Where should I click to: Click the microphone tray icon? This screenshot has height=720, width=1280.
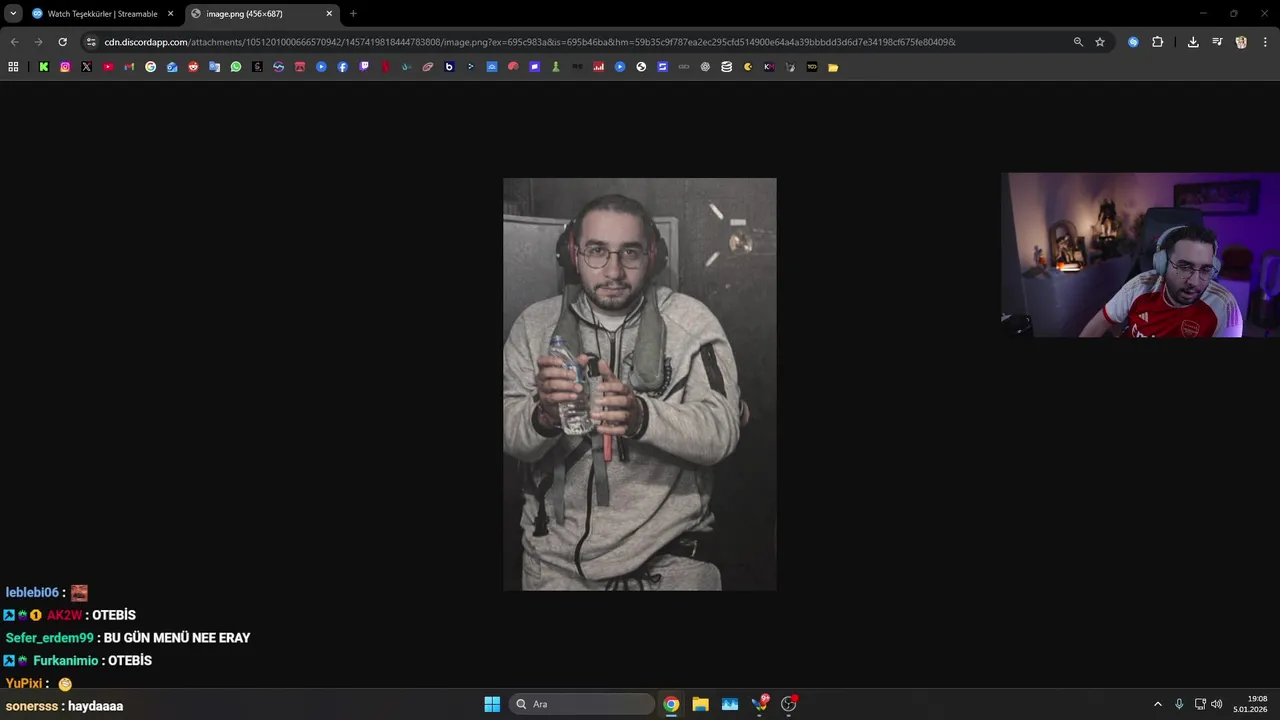pyautogui.click(x=1179, y=704)
